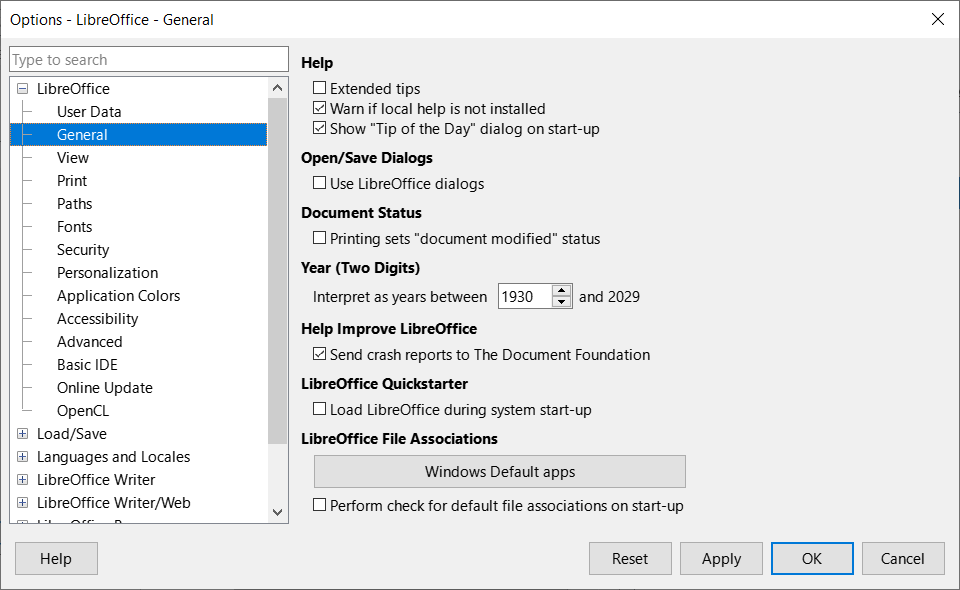Image resolution: width=960 pixels, height=590 pixels.
Task: Expand the LibreOffice Writer section
Action: (22, 479)
